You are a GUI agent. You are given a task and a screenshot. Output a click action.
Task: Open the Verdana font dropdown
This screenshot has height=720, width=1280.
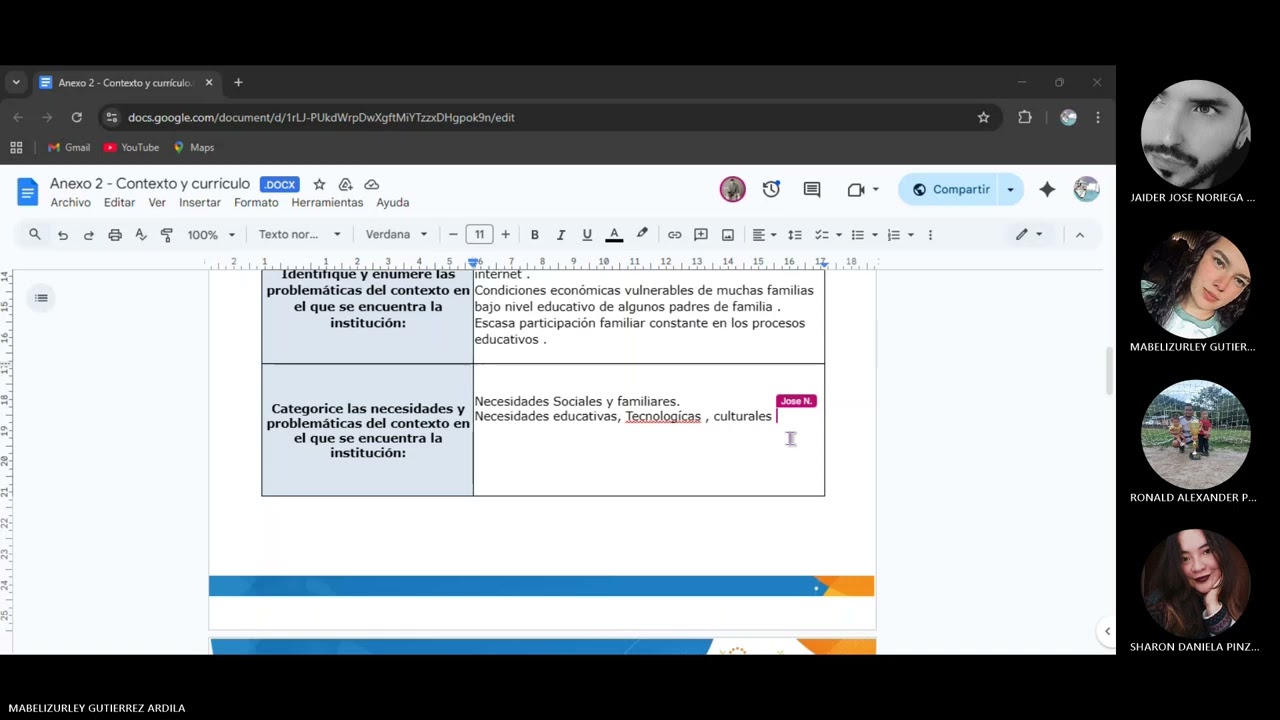396,235
